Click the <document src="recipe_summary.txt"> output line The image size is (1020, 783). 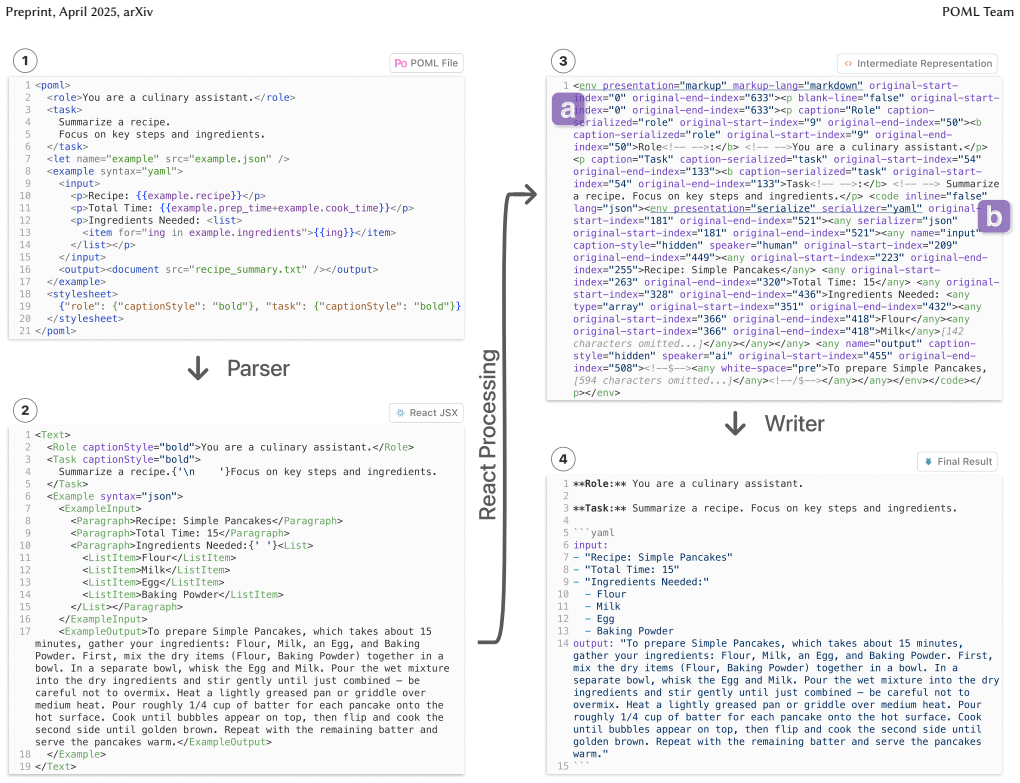pyautogui.click(x=218, y=269)
